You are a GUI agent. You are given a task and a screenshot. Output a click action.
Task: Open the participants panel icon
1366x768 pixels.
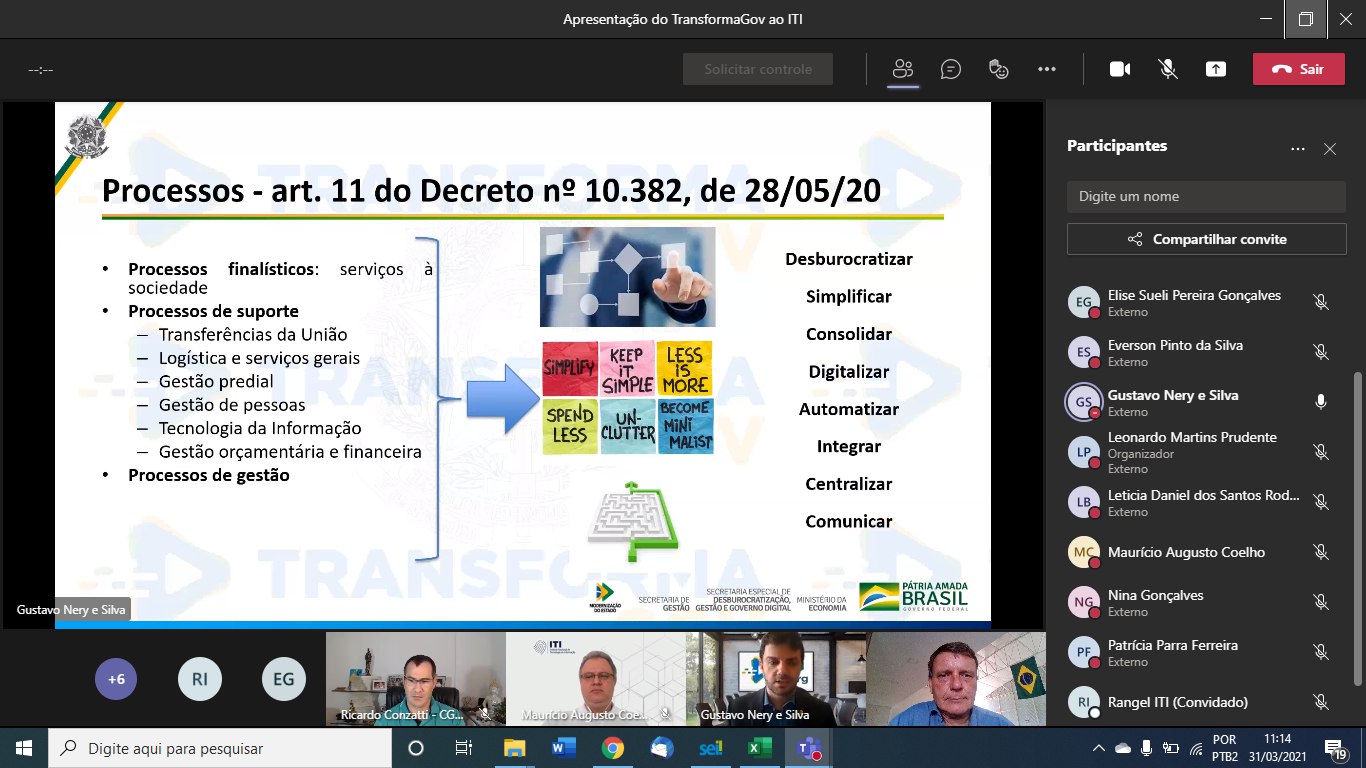click(x=903, y=69)
